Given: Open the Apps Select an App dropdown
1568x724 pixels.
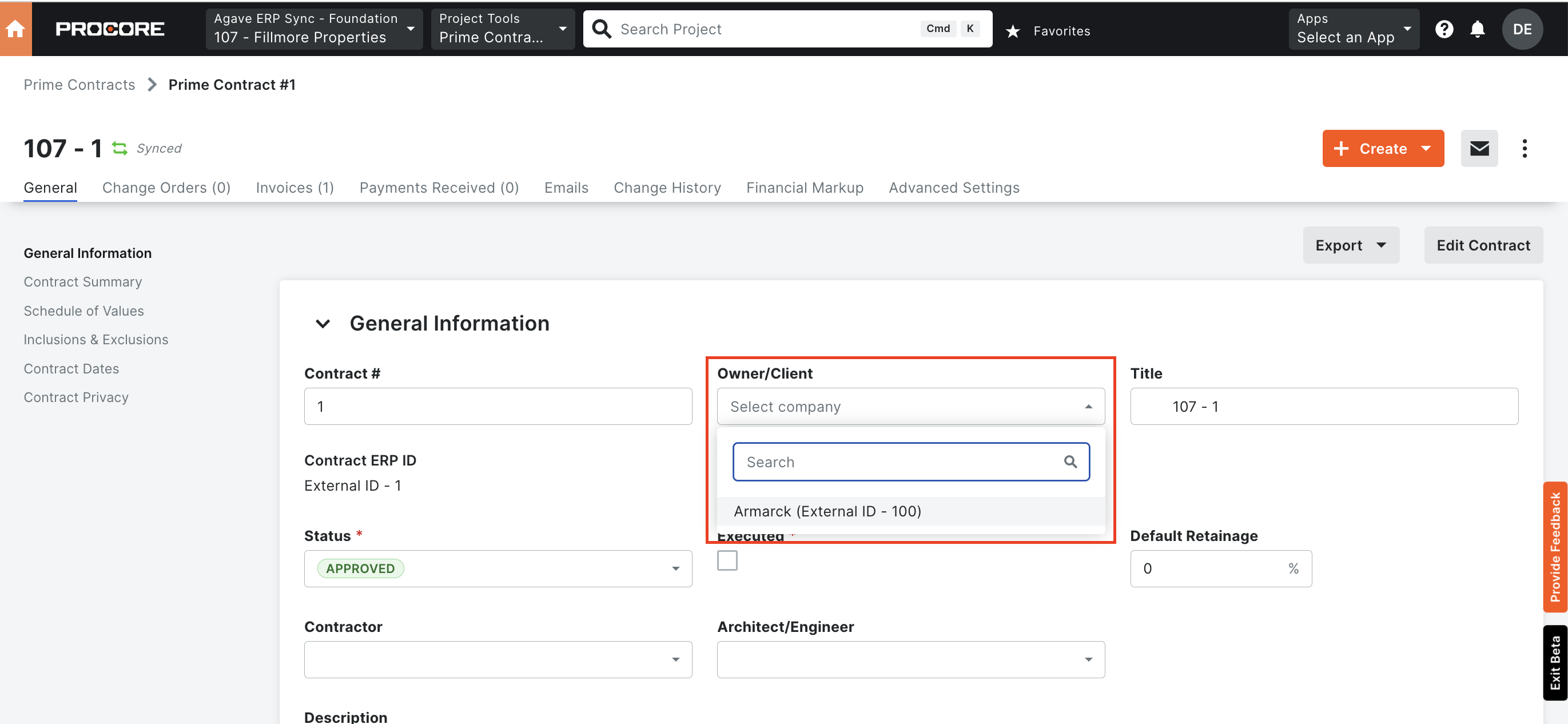Looking at the screenshot, I should 1353,29.
